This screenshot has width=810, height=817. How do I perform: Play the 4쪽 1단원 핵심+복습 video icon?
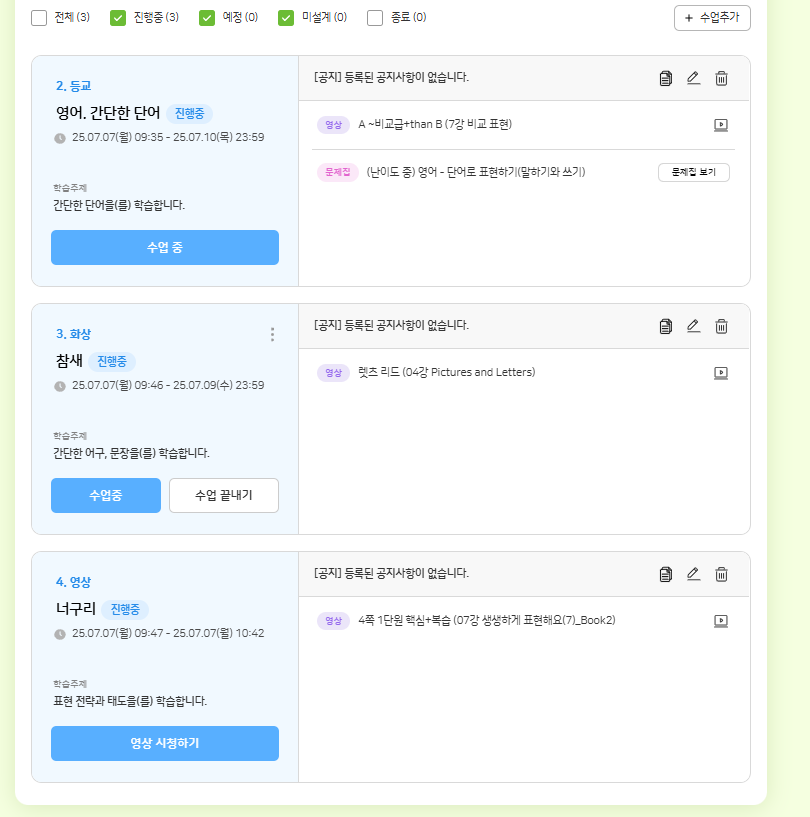tap(720, 621)
